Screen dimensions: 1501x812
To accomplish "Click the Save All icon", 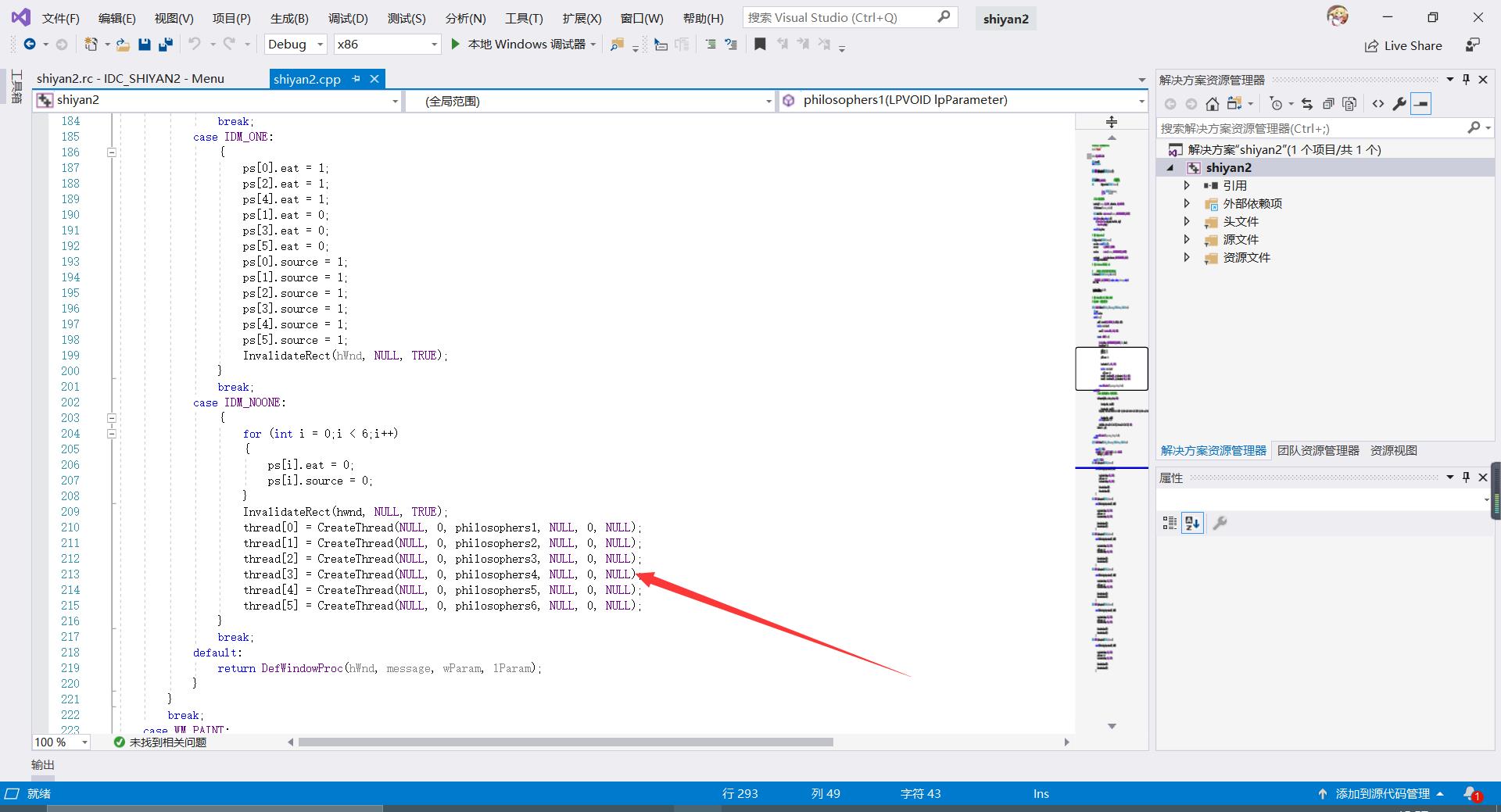I will pyautogui.click(x=165, y=45).
